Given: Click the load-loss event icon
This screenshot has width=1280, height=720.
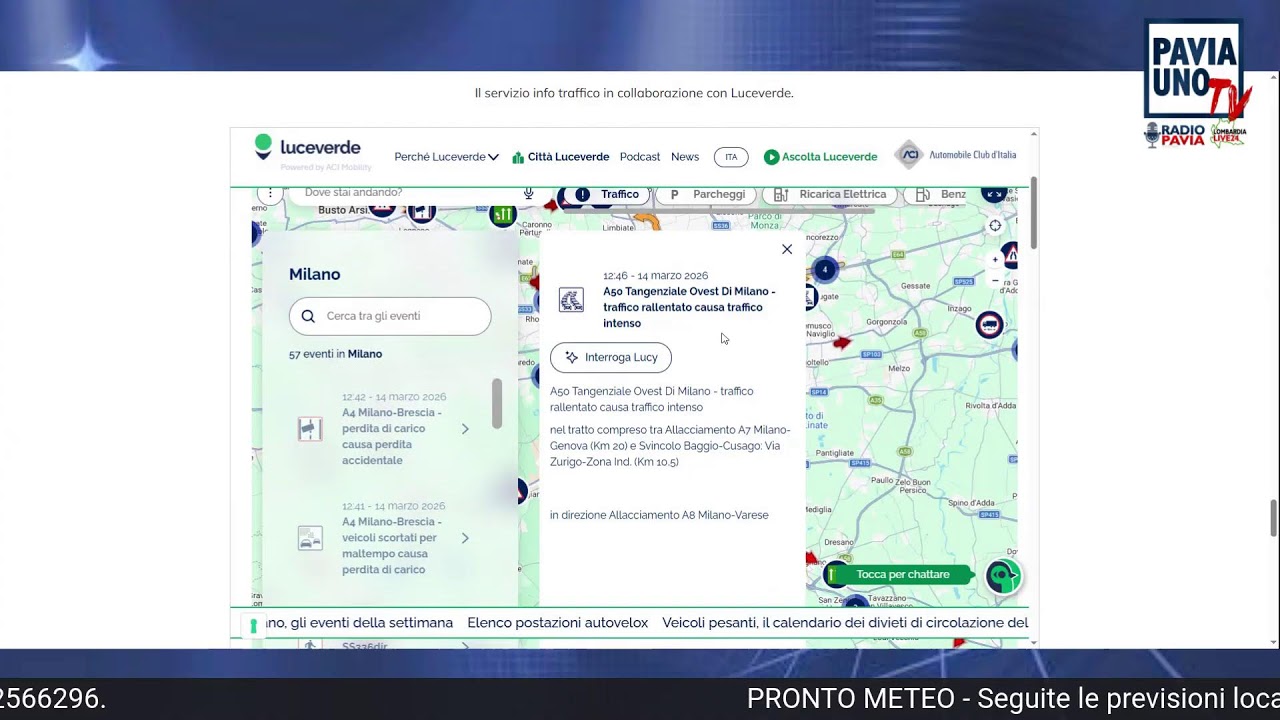Looking at the screenshot, I should [x=311, y=429].
